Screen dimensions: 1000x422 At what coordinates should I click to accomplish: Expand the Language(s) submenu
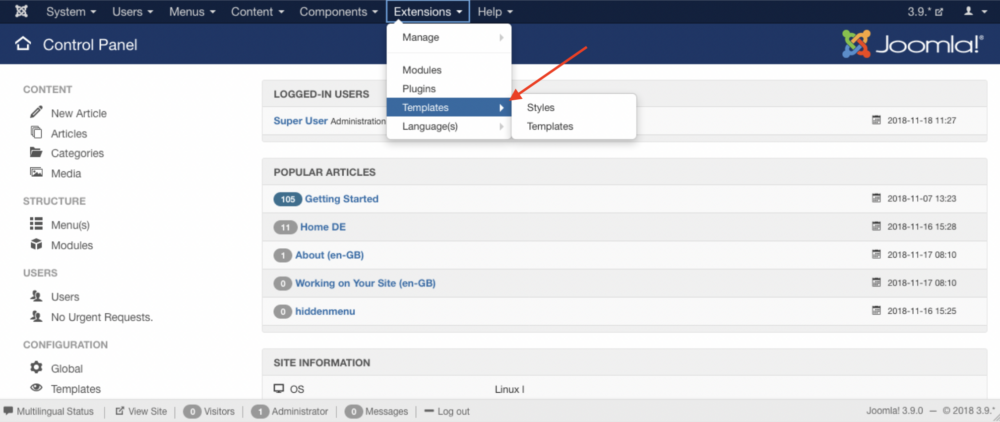449,127
